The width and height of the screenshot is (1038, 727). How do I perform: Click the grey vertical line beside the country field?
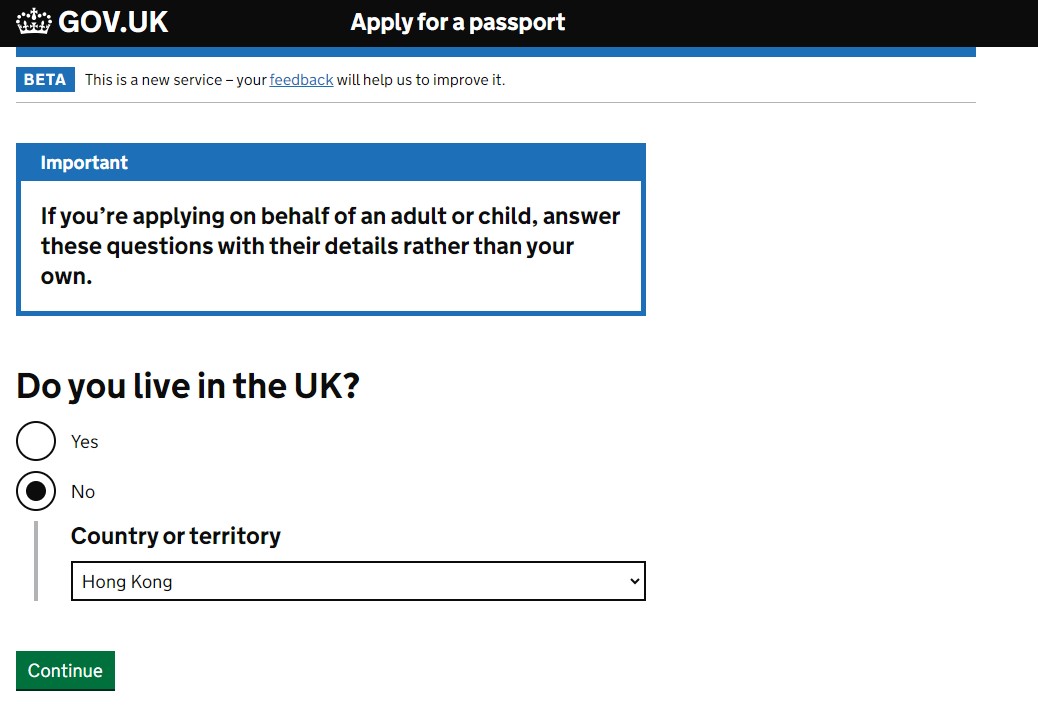[36, 560]
